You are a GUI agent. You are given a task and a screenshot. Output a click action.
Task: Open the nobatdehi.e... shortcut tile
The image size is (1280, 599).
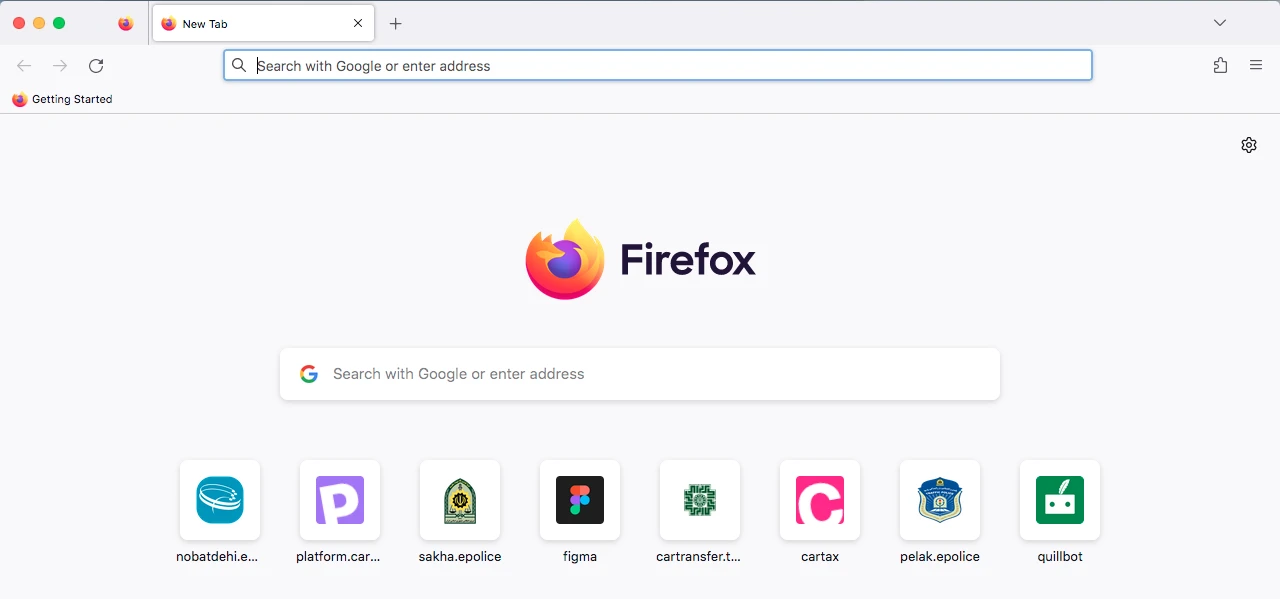coord(220,500)
